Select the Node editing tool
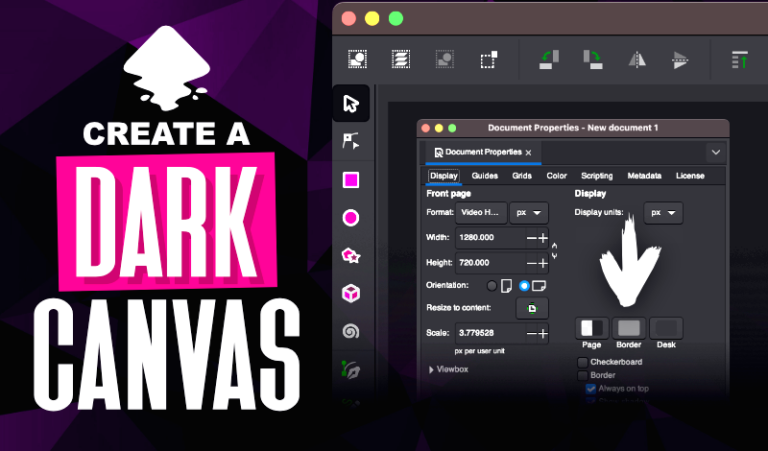The width and height of the screenshot is (768, 451). click(351, 142)
